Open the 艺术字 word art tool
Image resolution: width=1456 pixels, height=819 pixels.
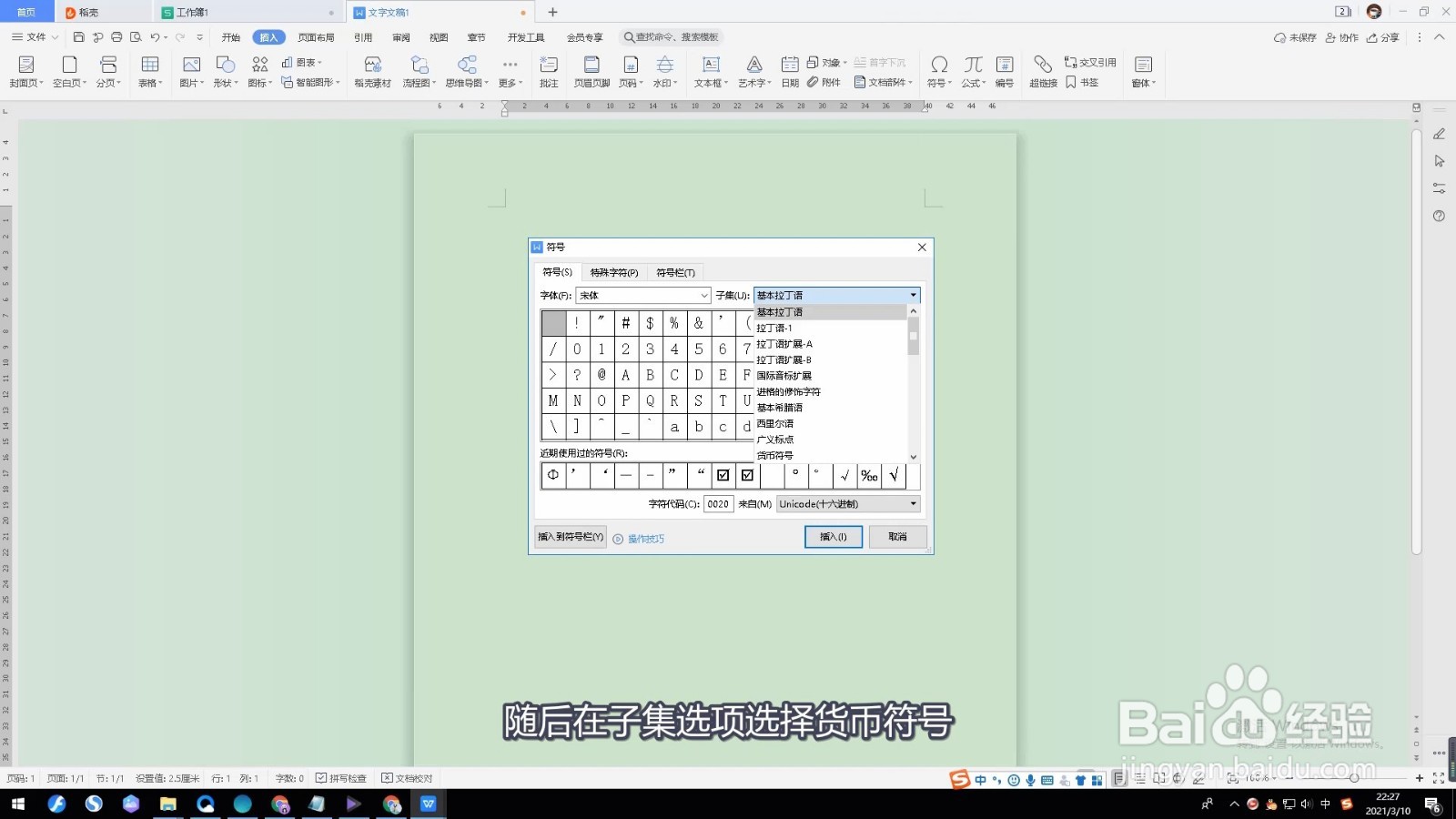[754, 71]
